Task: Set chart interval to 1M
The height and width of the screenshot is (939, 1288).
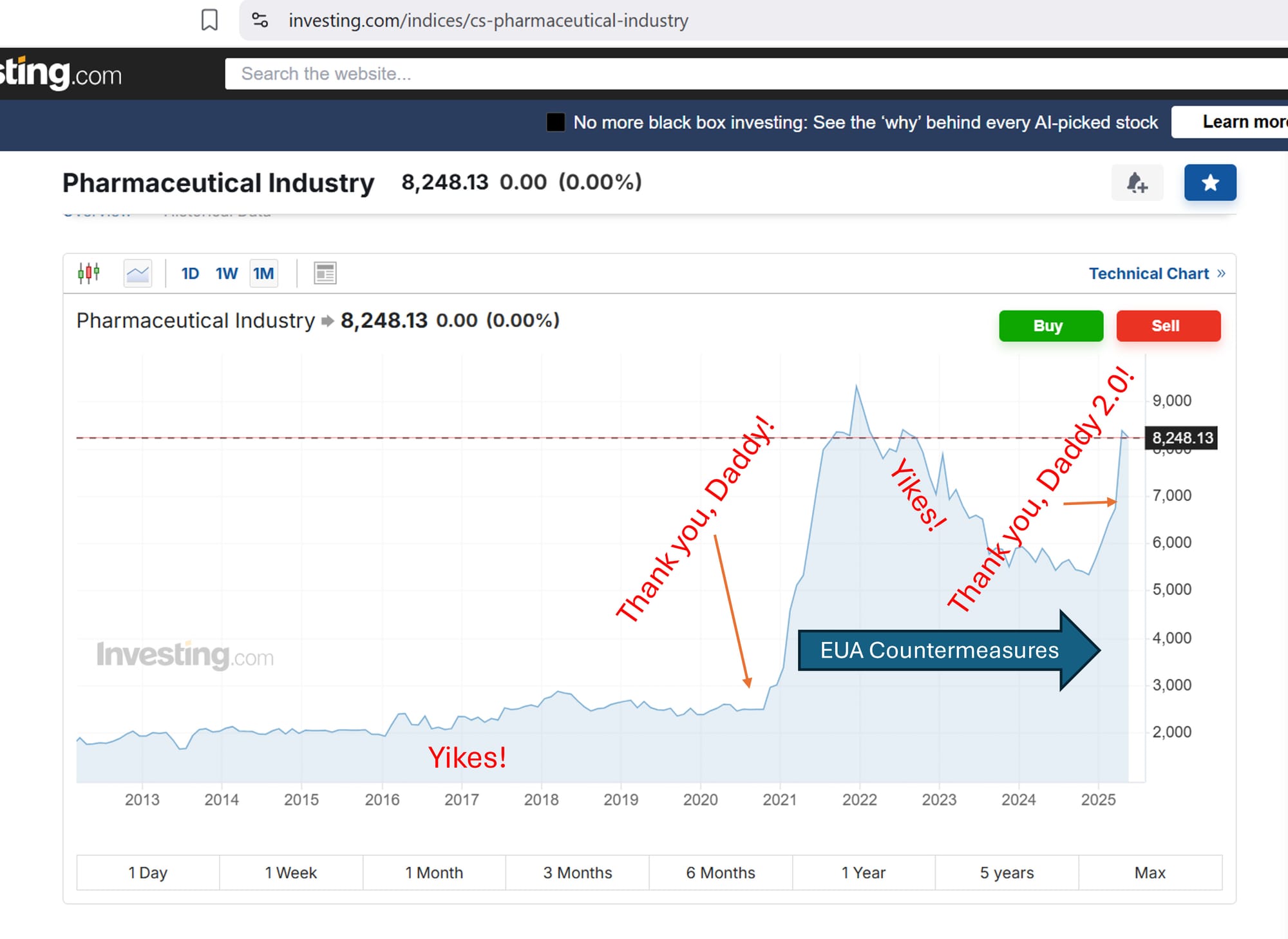Action: pyautogui.click(x=263, y=274)
